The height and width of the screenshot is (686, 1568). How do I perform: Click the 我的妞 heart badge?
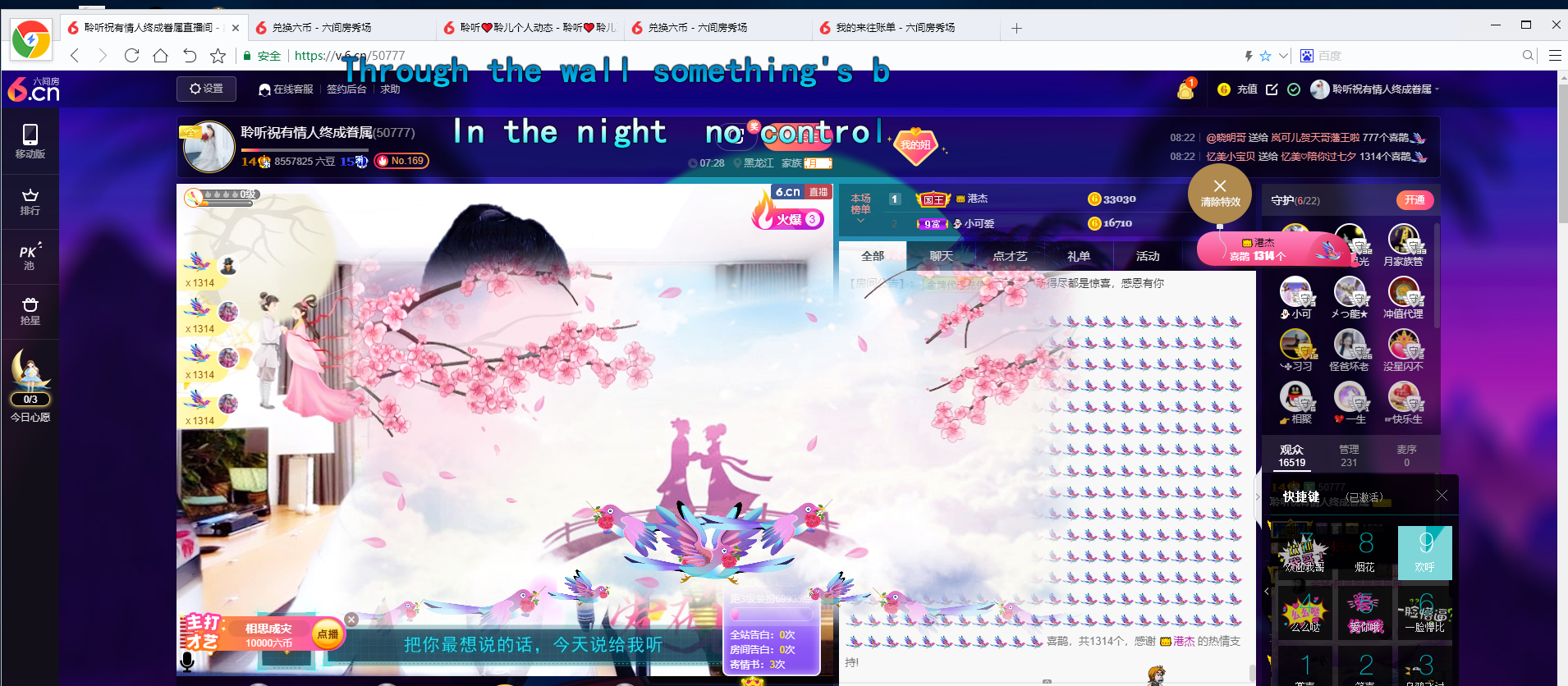[x=915, y=145]
